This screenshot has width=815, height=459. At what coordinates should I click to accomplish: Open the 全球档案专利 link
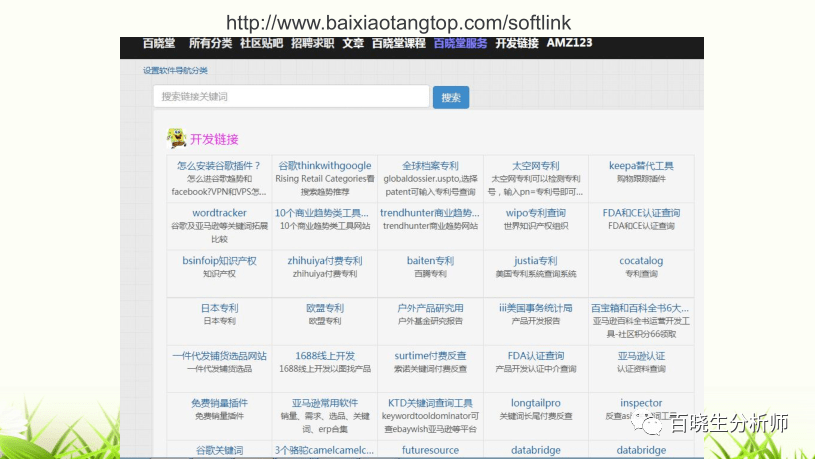tap(430, 166)
